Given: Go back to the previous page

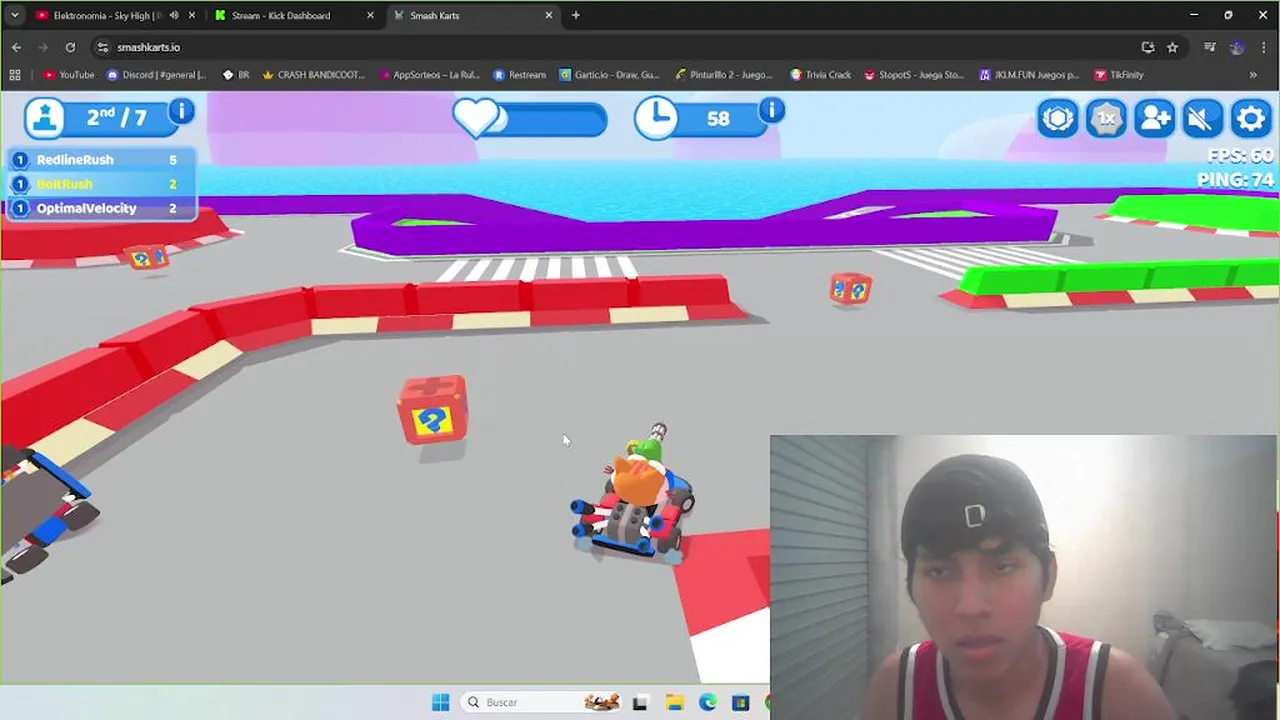Looking at the screenshot, I should 16,47.
